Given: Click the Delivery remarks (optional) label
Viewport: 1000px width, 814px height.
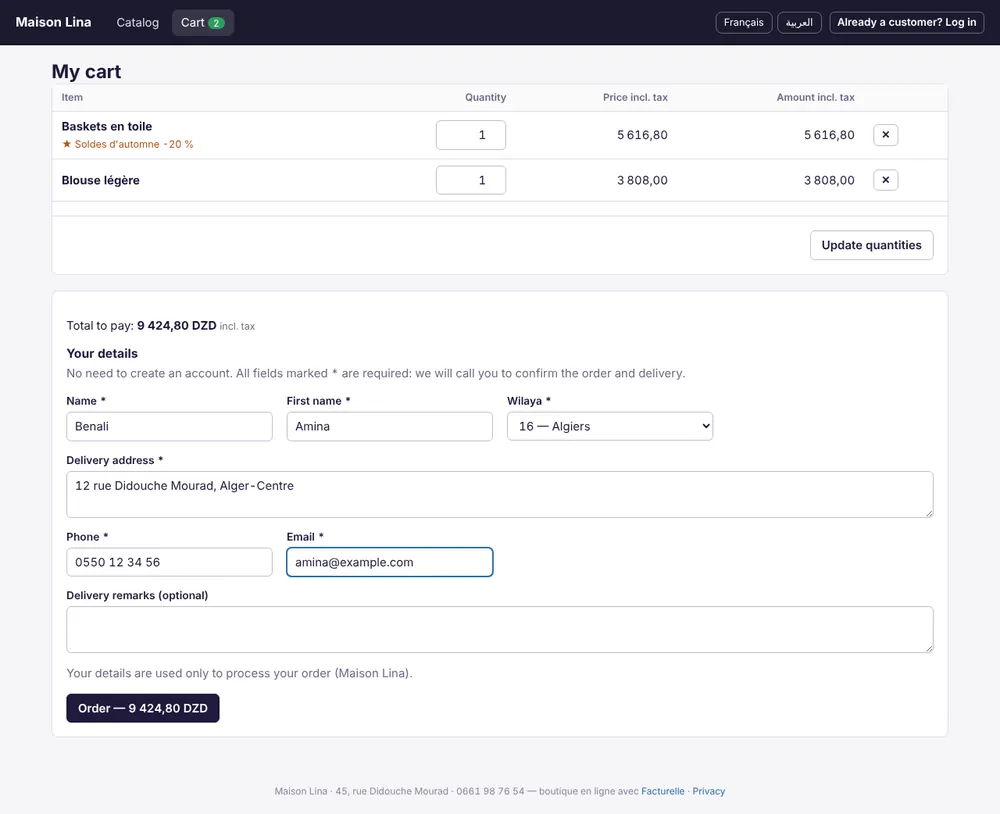Looking at the screenshot, I should pos(137,595).
